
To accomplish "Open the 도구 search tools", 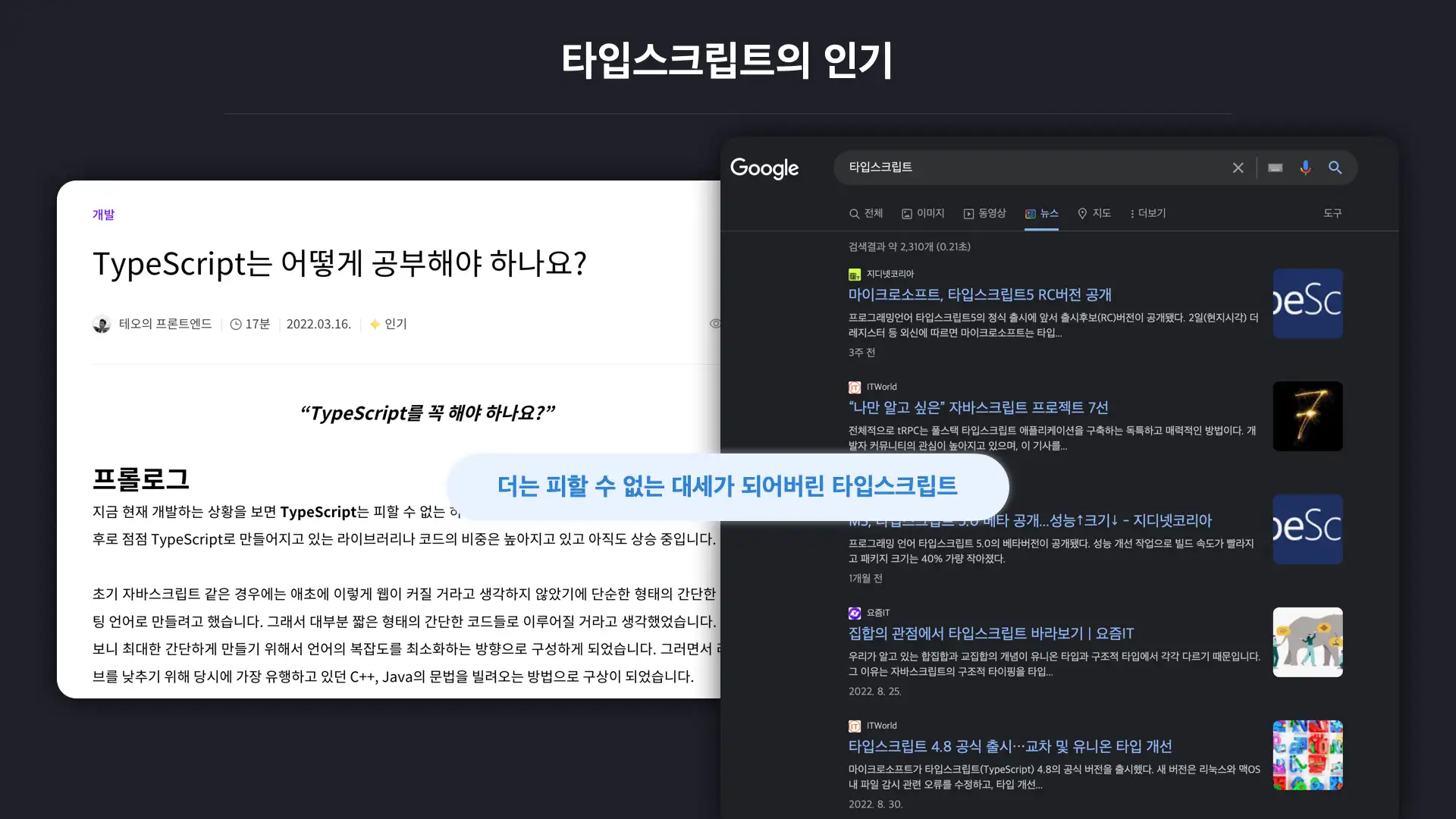I will [x=1332, y=214].
